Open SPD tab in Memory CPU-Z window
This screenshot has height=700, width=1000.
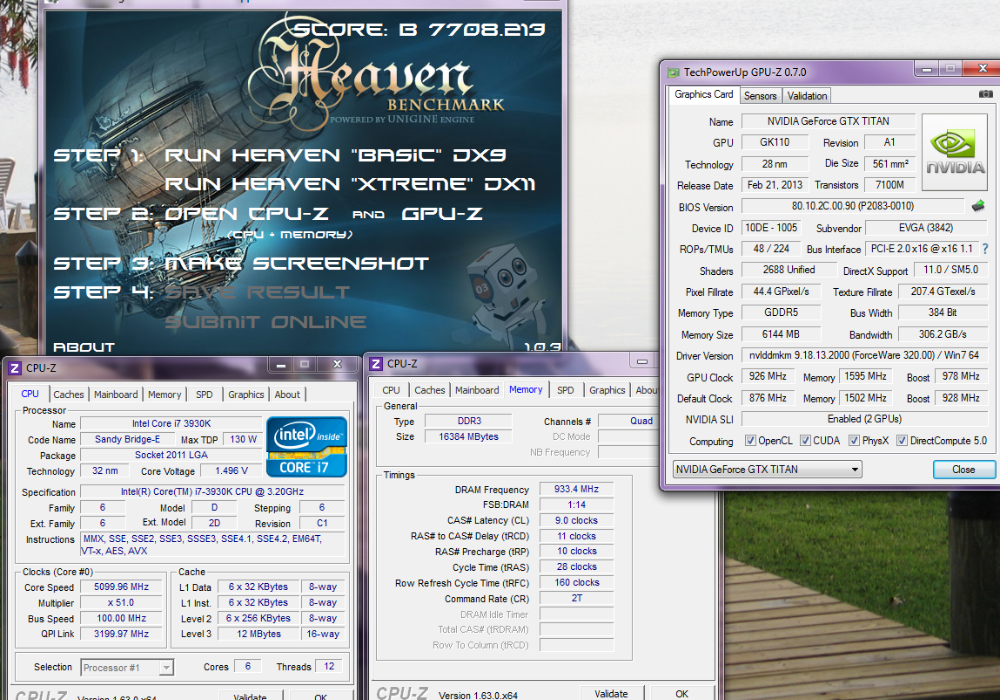point(565,390)
